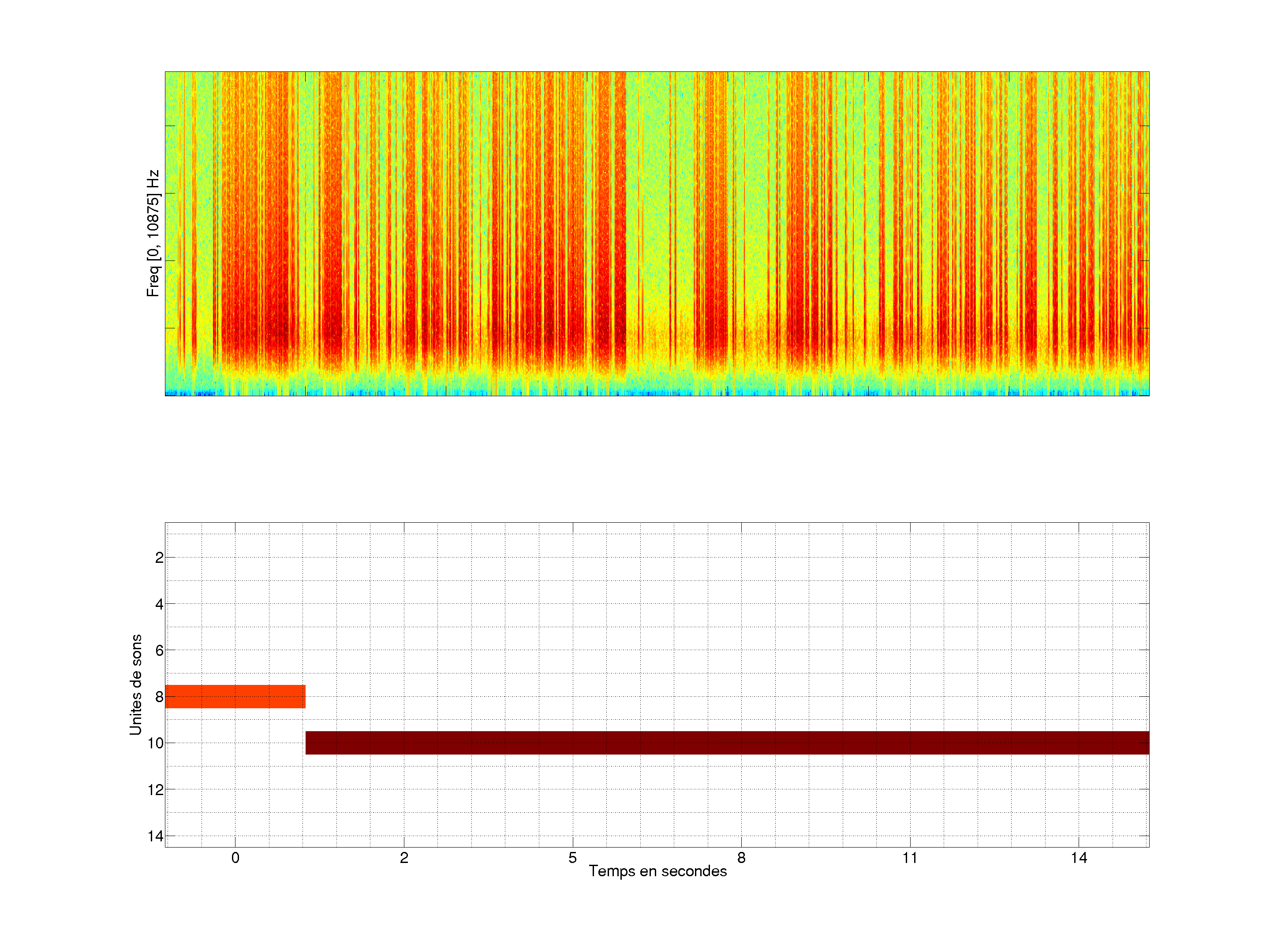Click y-axis tick label 12
This screenshot has width=1270, height=952.
(x=156, y=790)
